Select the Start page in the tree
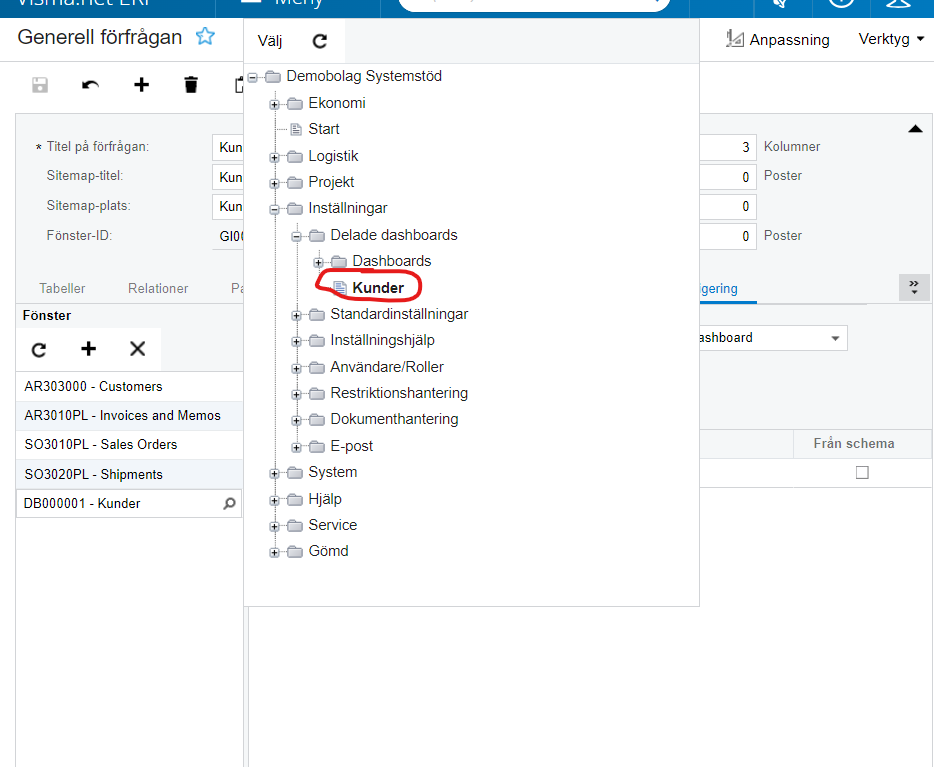This screenshot has height=767, width=934. pyautogui.click(x=323, y=129)
